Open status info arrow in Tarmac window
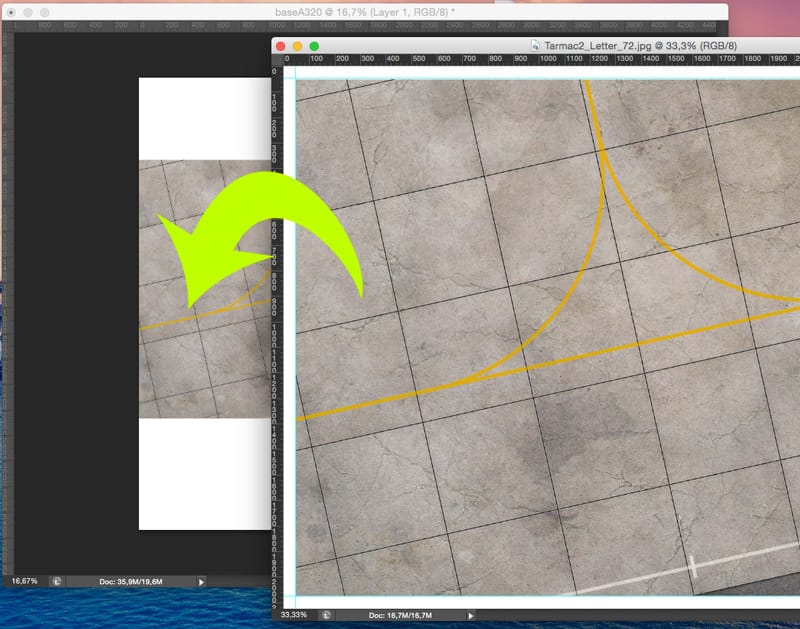 [x=470, y=616]
